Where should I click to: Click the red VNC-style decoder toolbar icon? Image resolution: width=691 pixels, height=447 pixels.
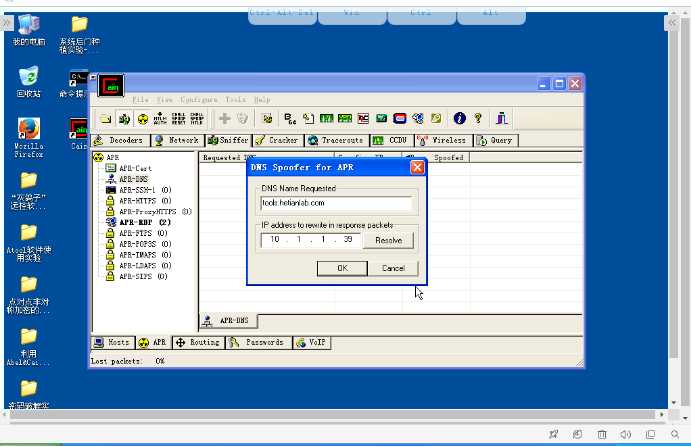pos(363,119)
